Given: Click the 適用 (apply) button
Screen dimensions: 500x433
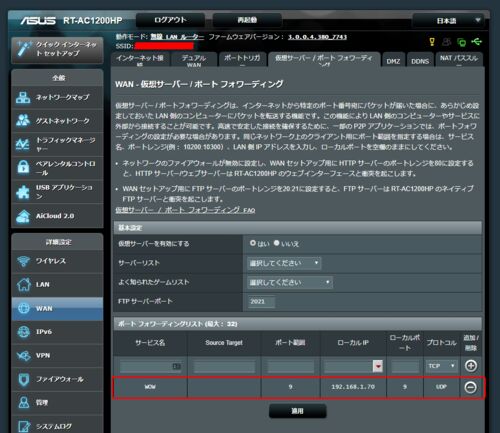Looking at the screenshot, I should click(297, 411).
